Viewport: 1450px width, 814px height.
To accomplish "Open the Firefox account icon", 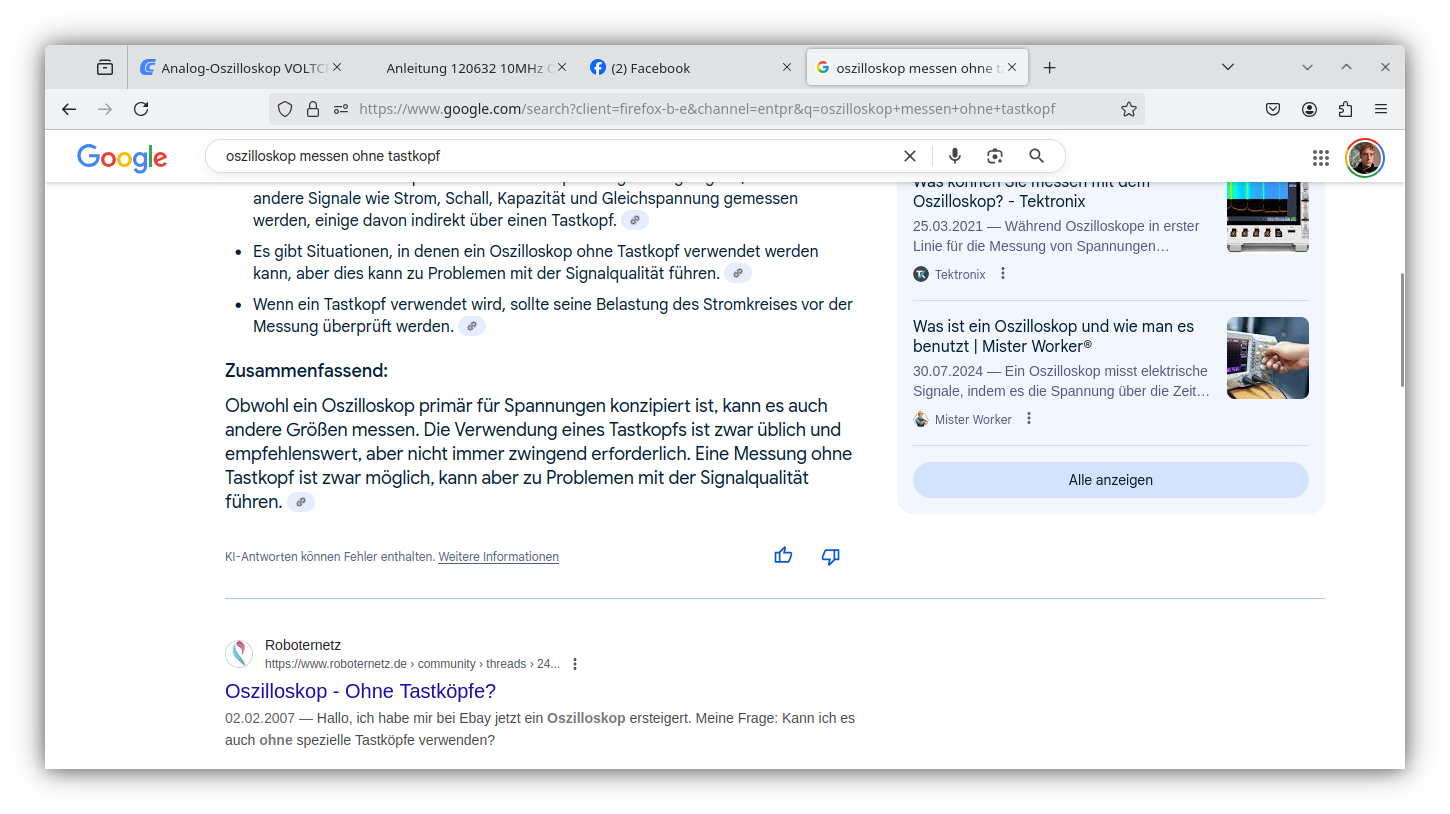I will (1309, 109).
